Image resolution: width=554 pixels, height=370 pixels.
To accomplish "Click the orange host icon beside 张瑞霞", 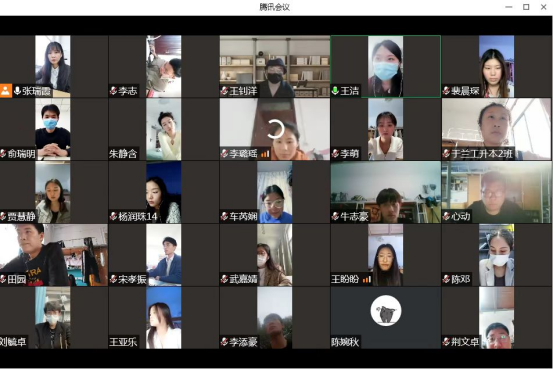I will pos(6,91).
